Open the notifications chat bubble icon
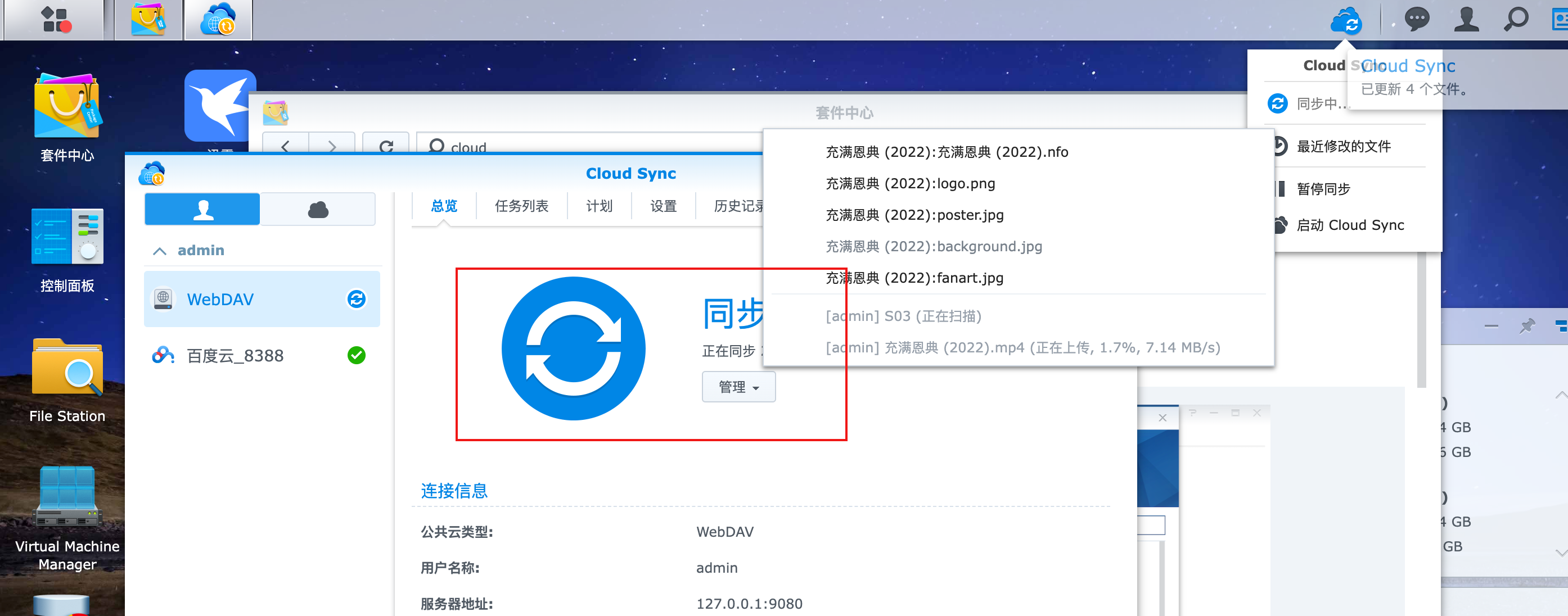 point(1417,20)
